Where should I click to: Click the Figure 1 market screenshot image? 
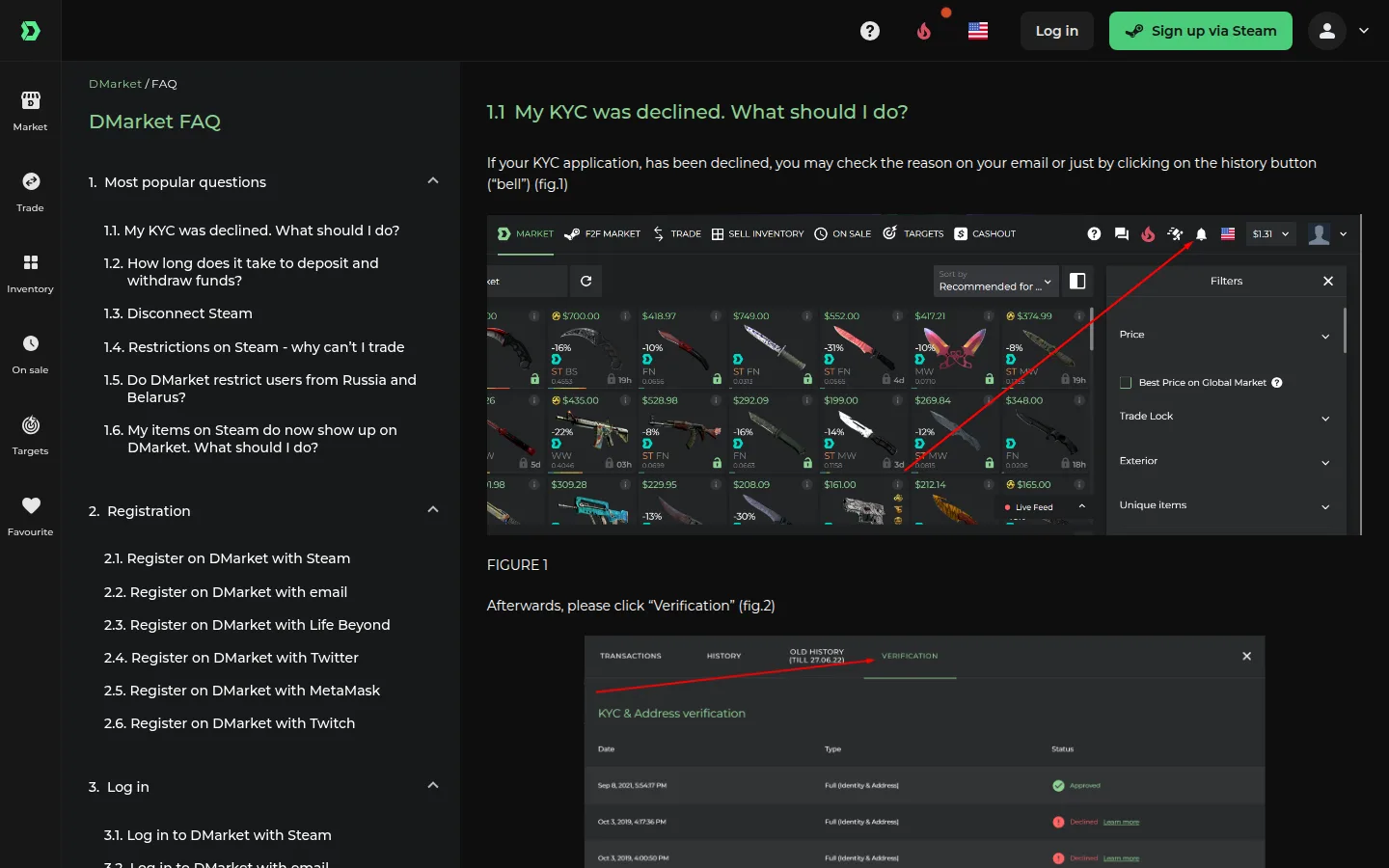(924, 375)
